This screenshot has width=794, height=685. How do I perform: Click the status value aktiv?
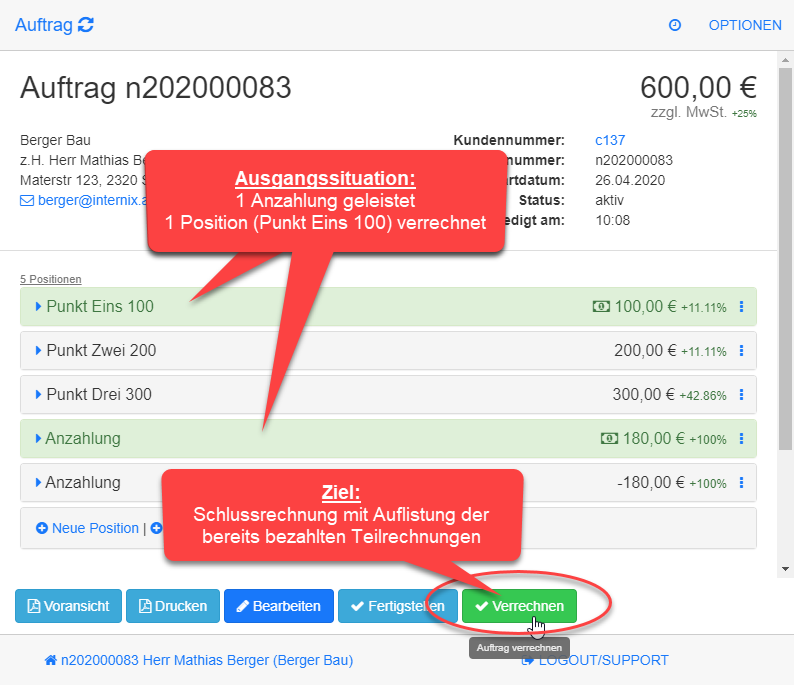click(x=609, y=200)
